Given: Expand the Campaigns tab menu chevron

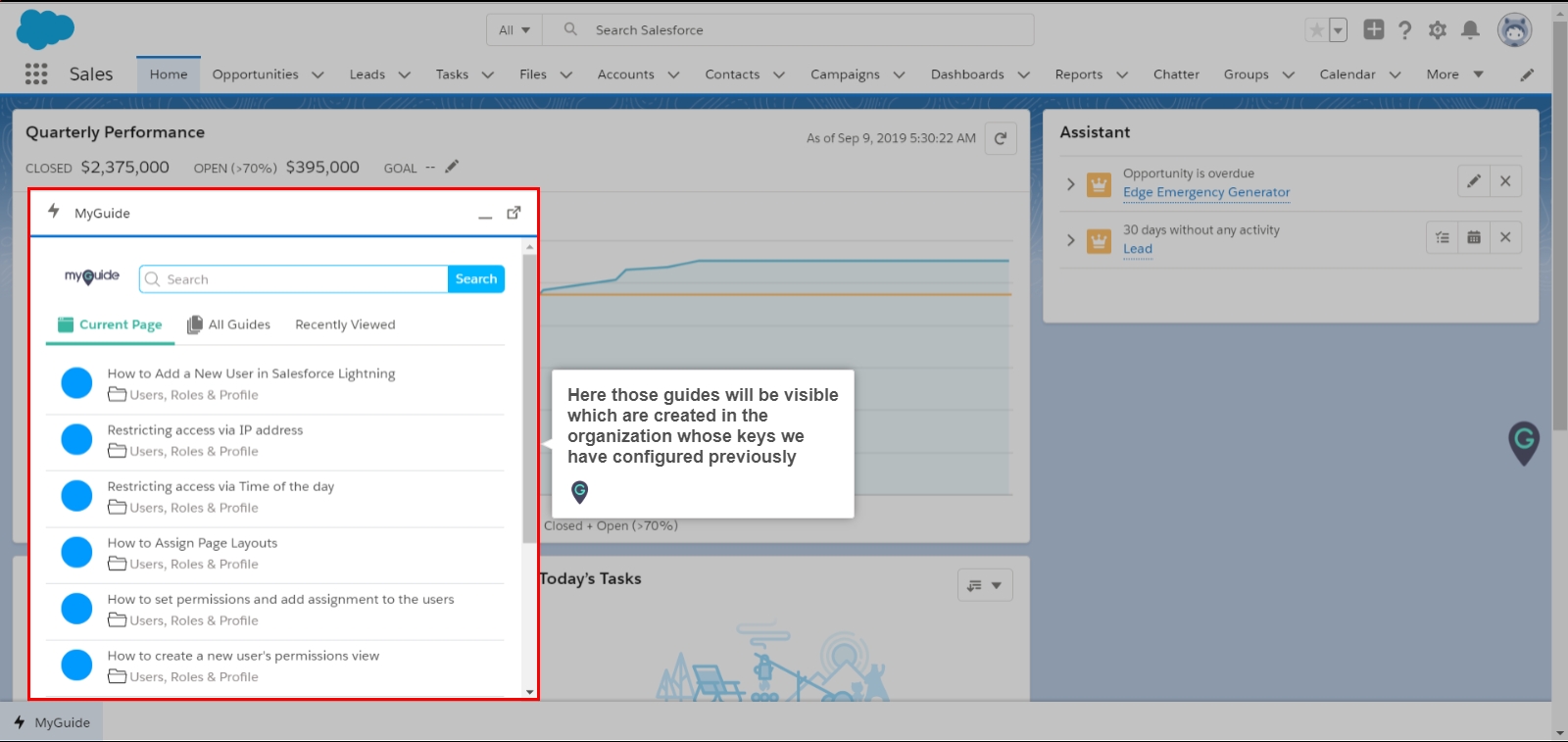Looking at the screenshot, I should click(899, 74).
